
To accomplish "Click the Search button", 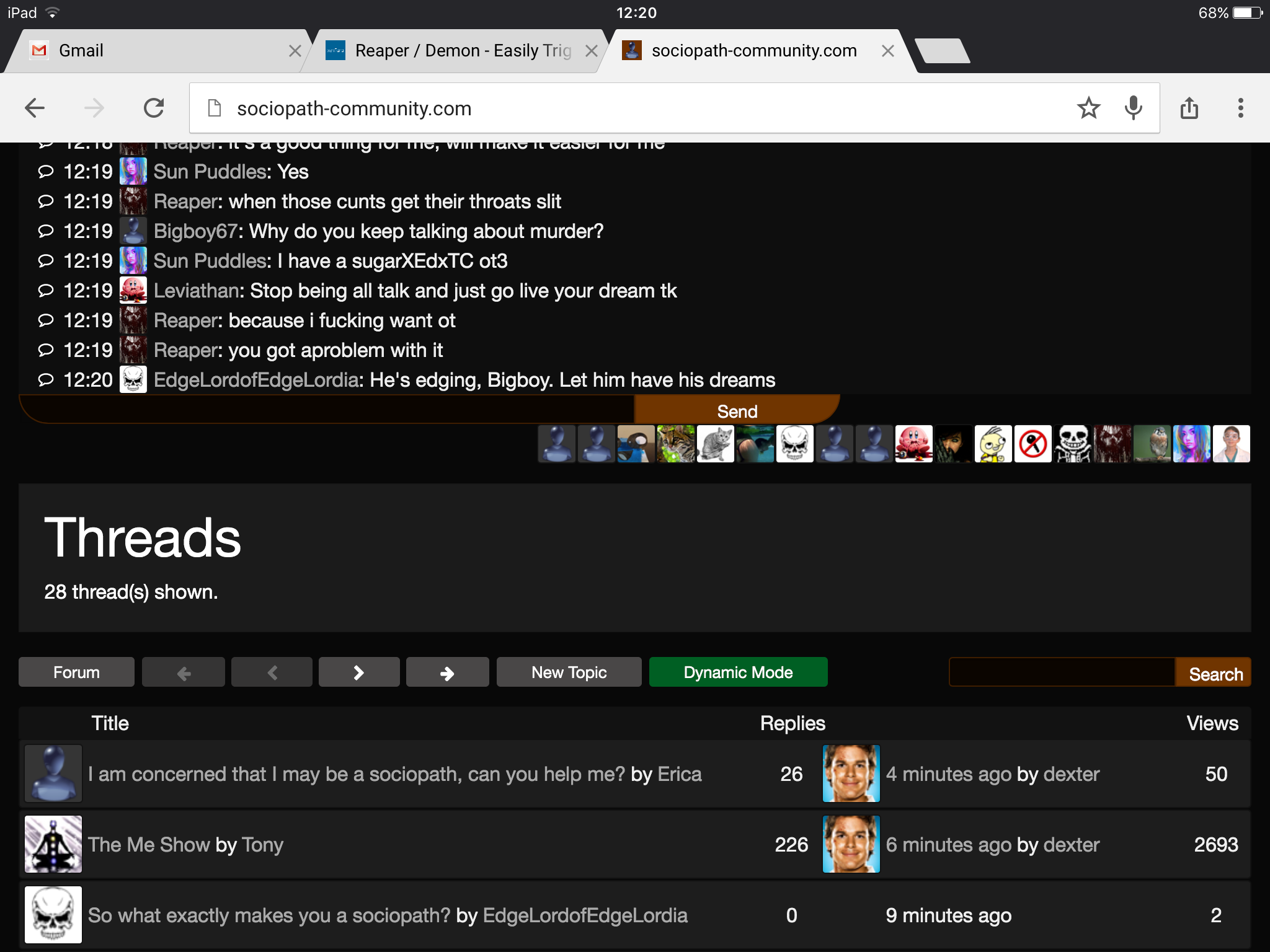I will click(1214, 672).
